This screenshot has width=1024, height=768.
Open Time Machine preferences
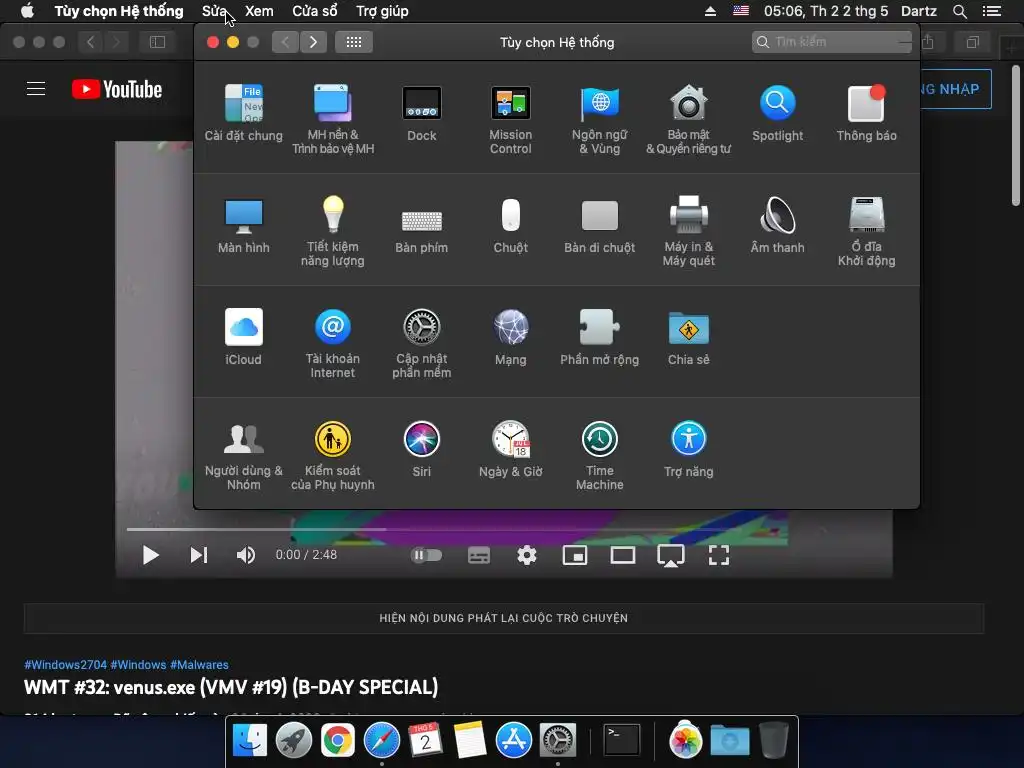600,456
